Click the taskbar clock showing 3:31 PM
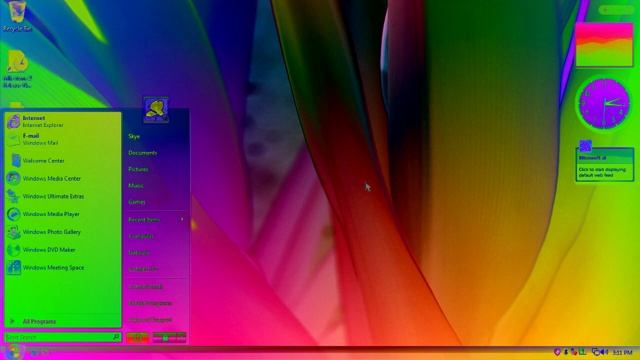 622,352
